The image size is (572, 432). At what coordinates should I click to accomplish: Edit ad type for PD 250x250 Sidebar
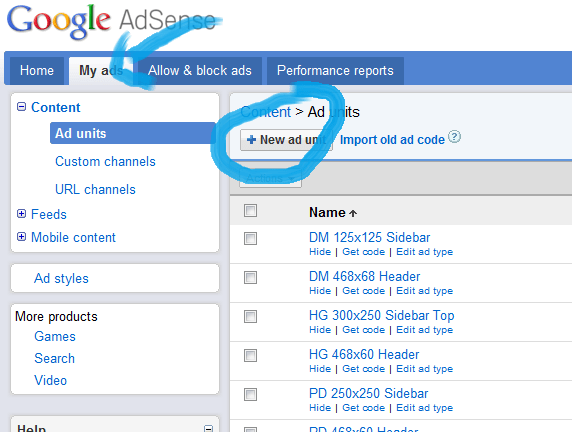point(425,408)
